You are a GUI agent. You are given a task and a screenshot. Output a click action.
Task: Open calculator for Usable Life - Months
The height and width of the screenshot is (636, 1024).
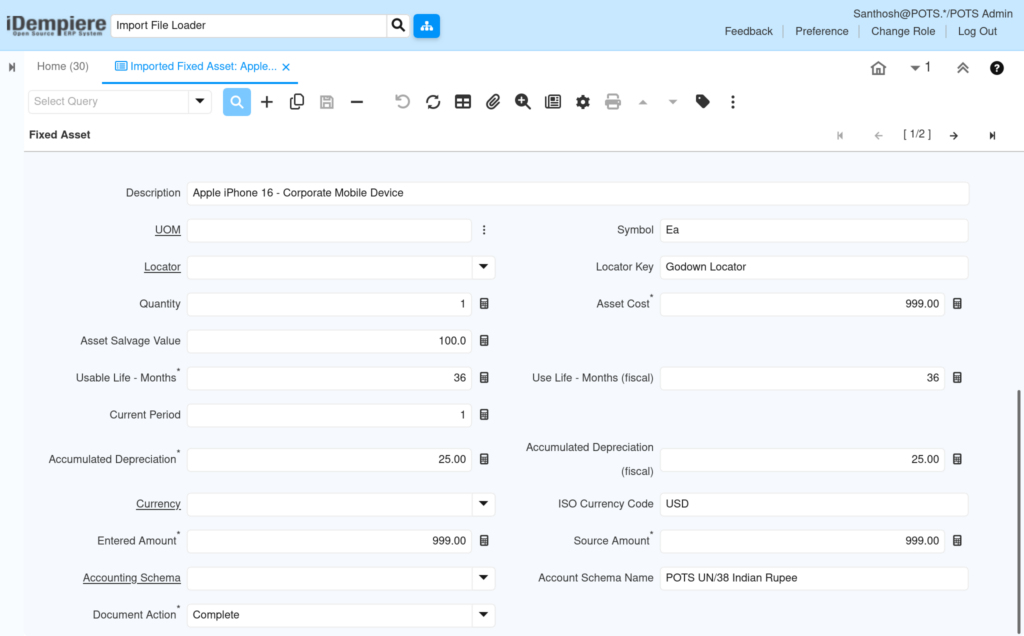(484, 377)
